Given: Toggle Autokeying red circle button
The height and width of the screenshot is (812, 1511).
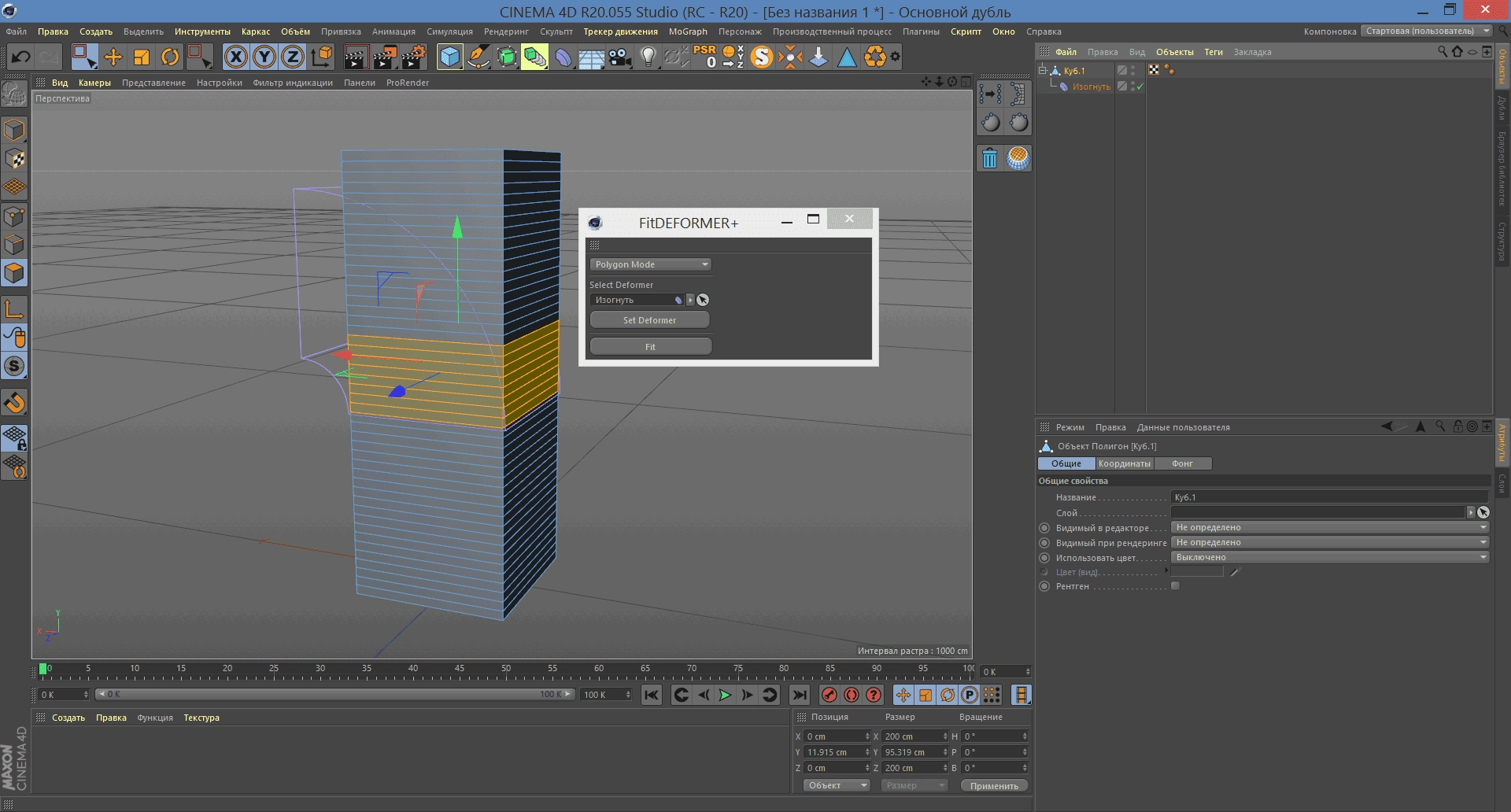Looking at the screenshot, I should coord(852,695).
